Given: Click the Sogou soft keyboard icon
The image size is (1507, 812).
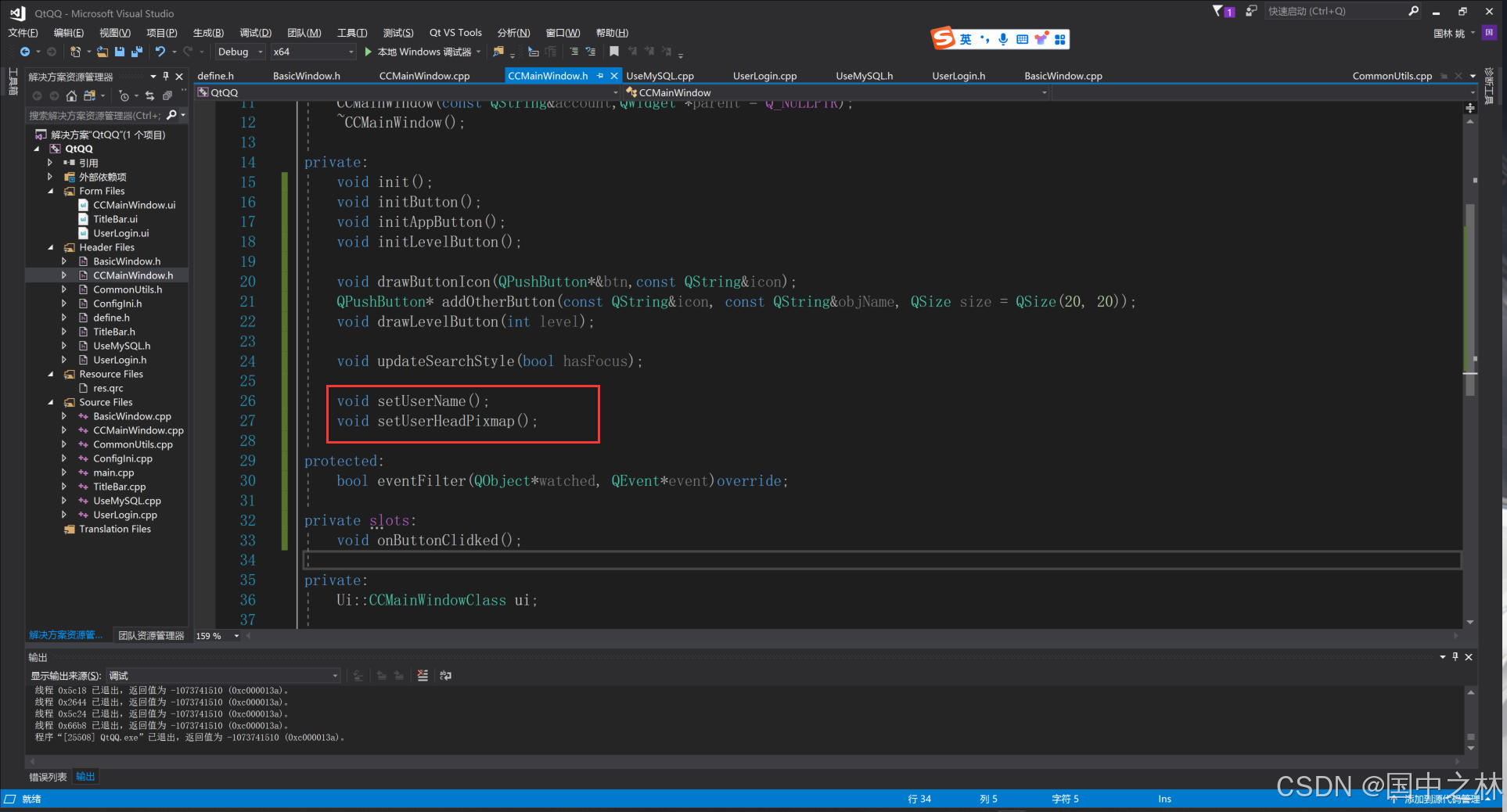Looking at the screenshot, I should pyautogui.click(x=1022, y=39).
